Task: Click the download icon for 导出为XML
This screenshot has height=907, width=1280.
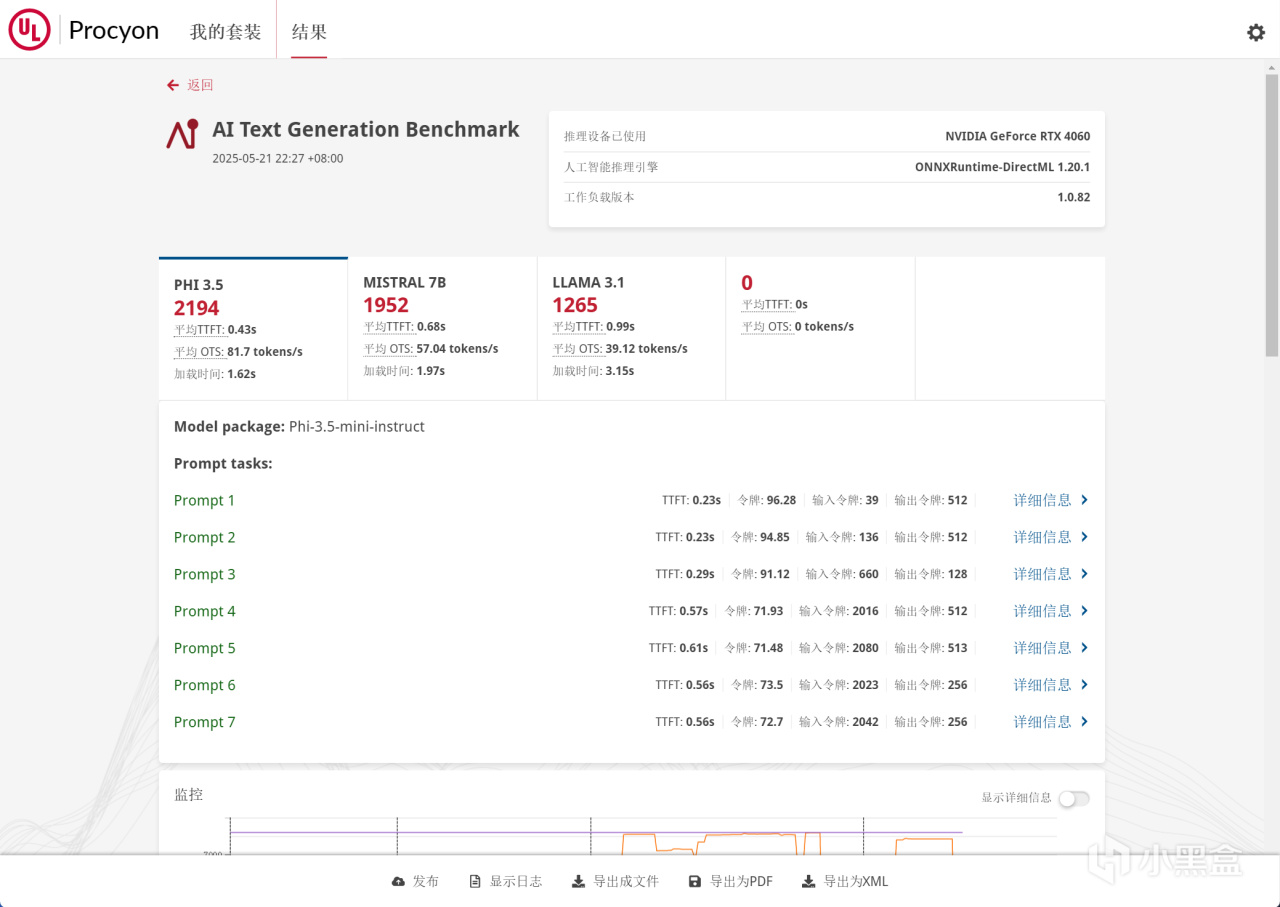Action: (x=808, y=881)
